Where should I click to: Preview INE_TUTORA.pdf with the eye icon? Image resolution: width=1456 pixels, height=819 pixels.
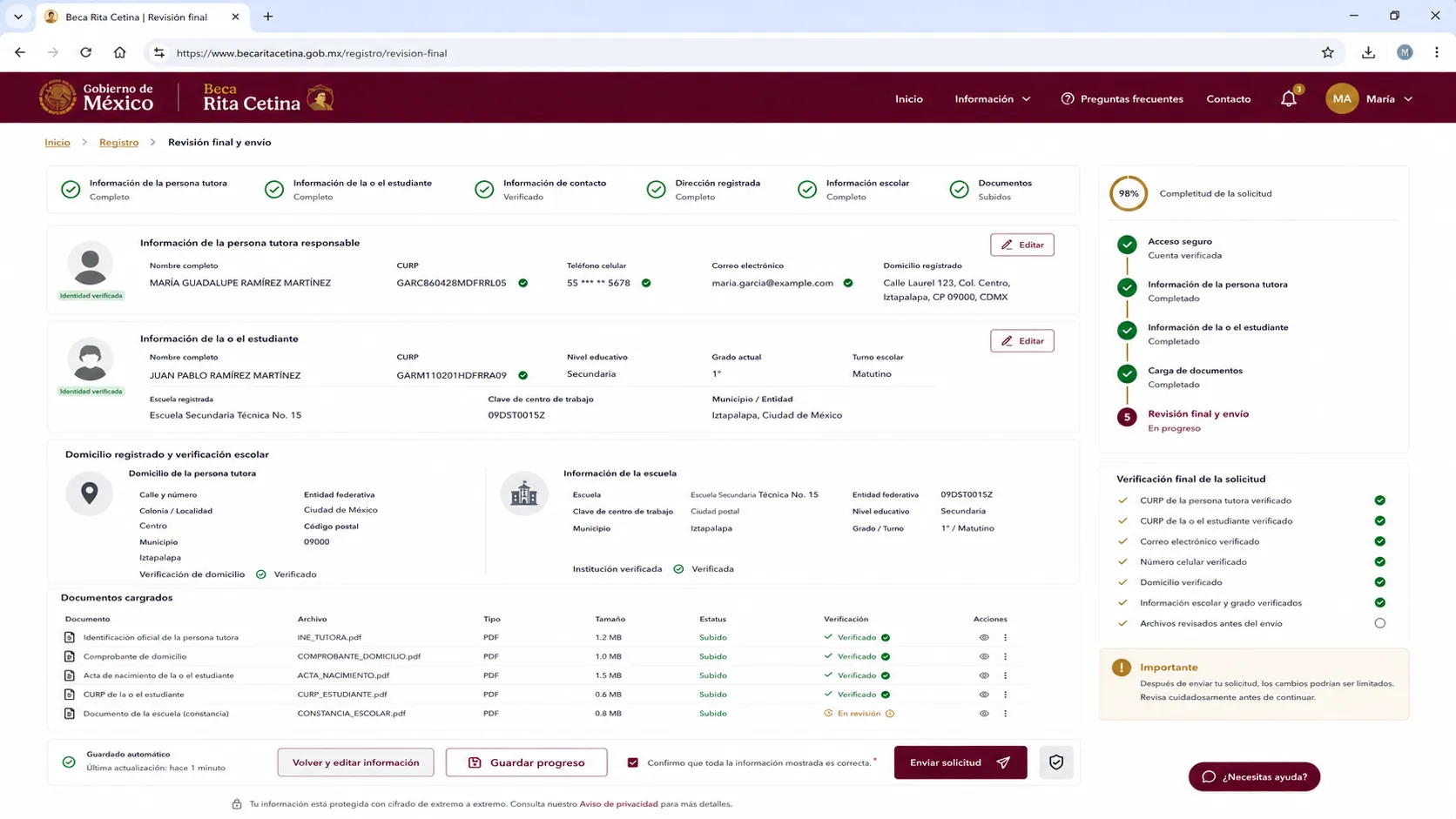click(984, 638)
